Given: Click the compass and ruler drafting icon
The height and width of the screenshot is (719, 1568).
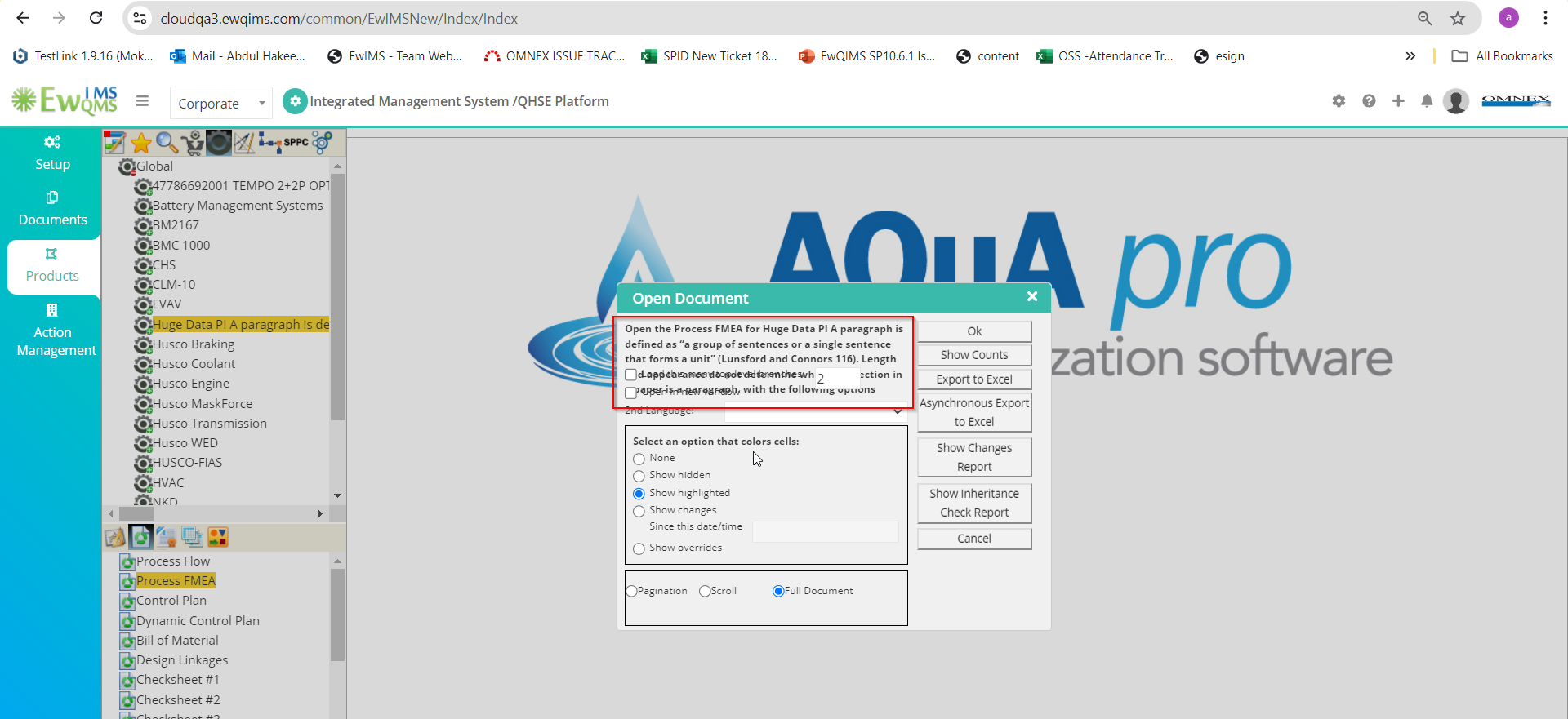Looking at the screenshot, I should click(244, 143).
